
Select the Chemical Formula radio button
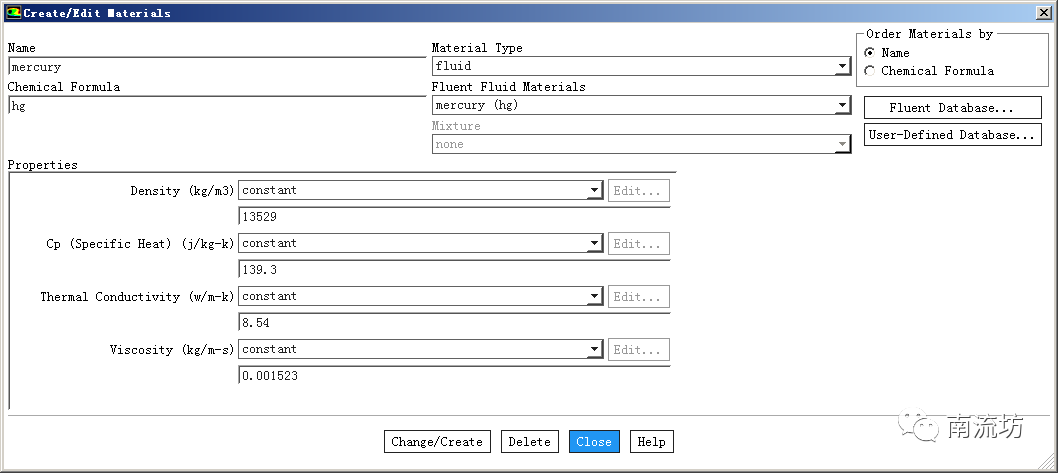point(869,71)
